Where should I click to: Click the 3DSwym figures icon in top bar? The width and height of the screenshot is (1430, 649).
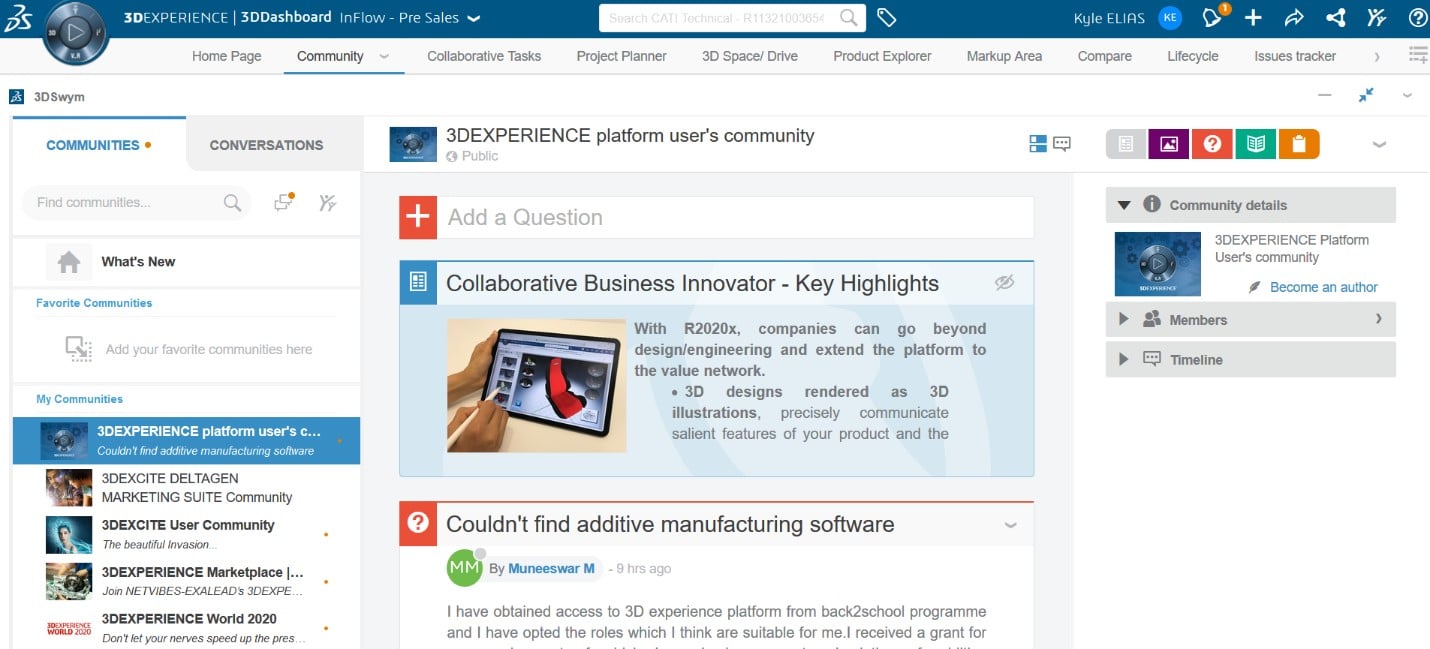tap(1376, 18)
